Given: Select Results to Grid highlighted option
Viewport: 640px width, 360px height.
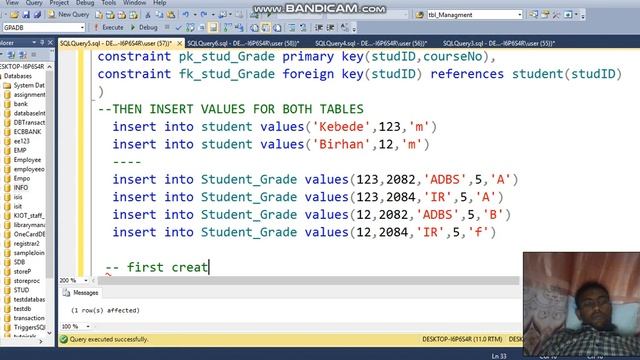Looking at the screenshot, I should point(266,28).
